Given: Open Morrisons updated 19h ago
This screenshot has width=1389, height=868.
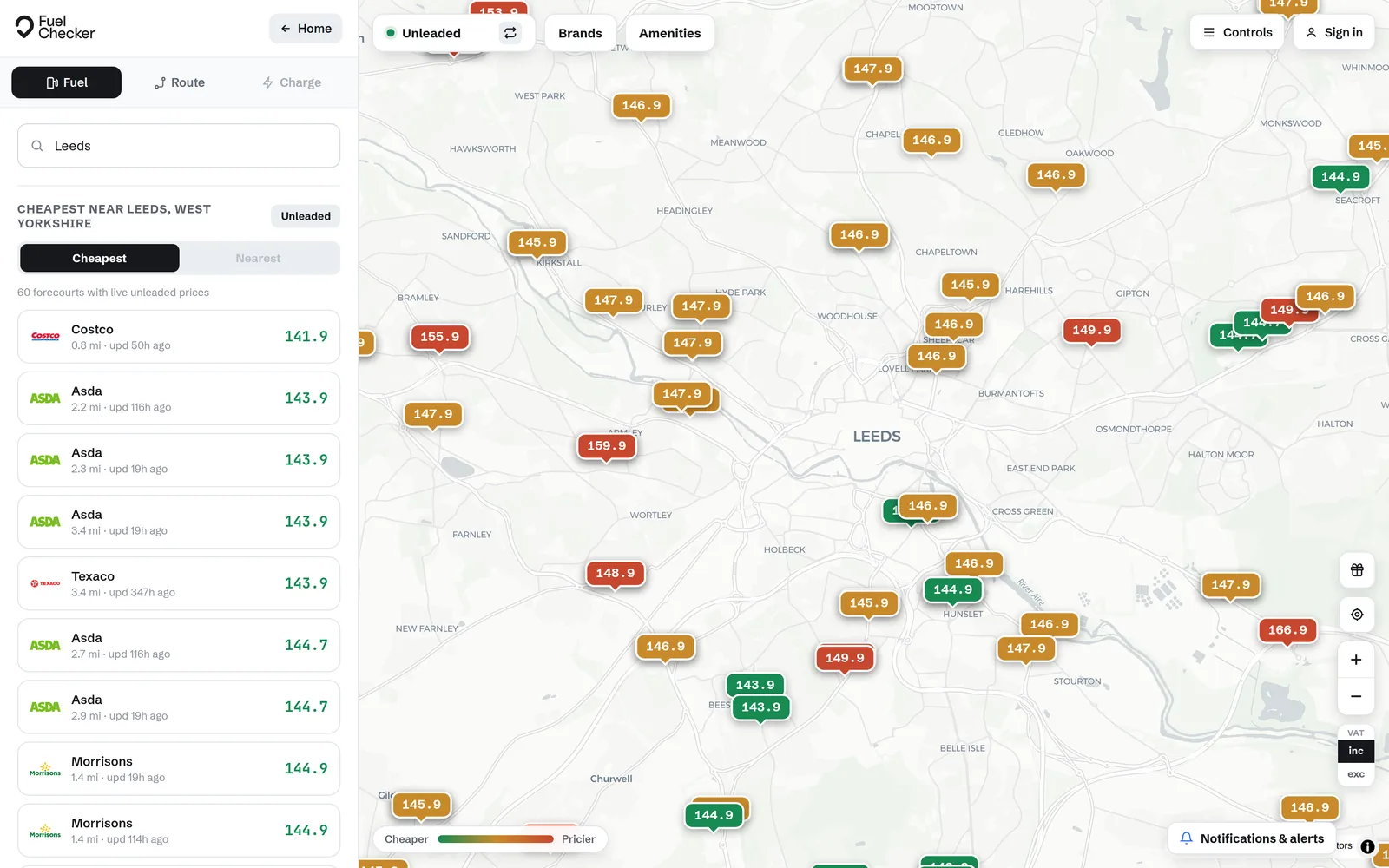Looking at the screenshot, I should (179, 768).
